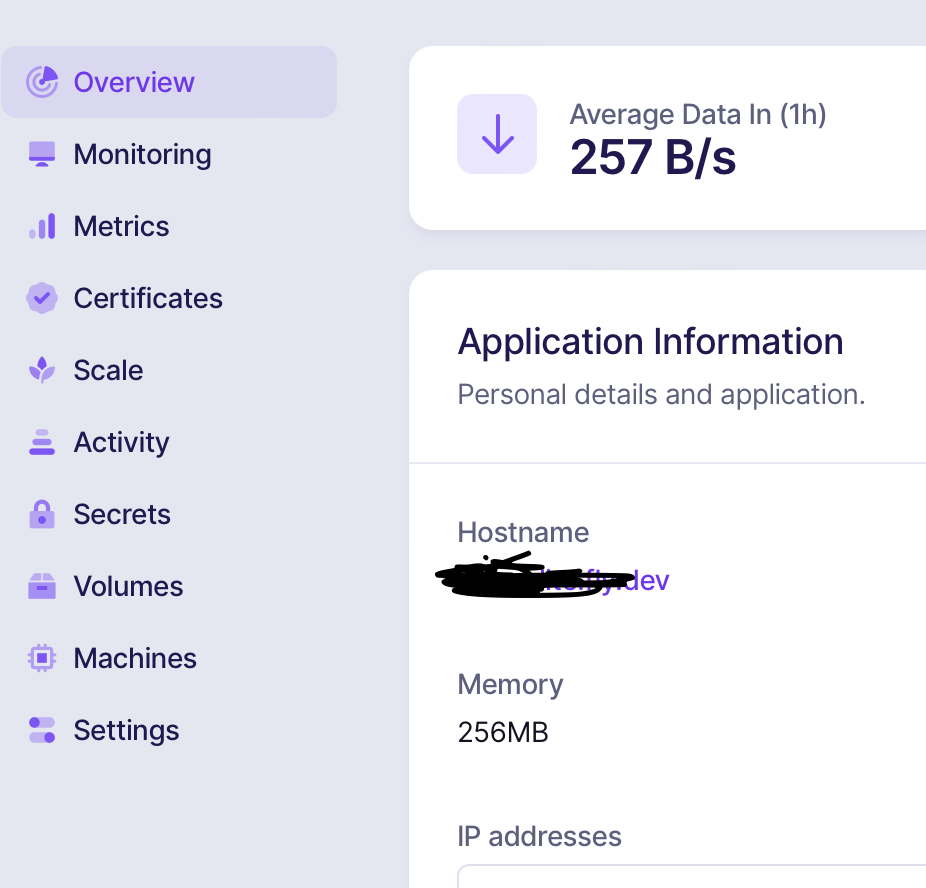The height and width of the screenshot is (888, 926).
Task: Open the Settings text label
Action: (126, 730)
